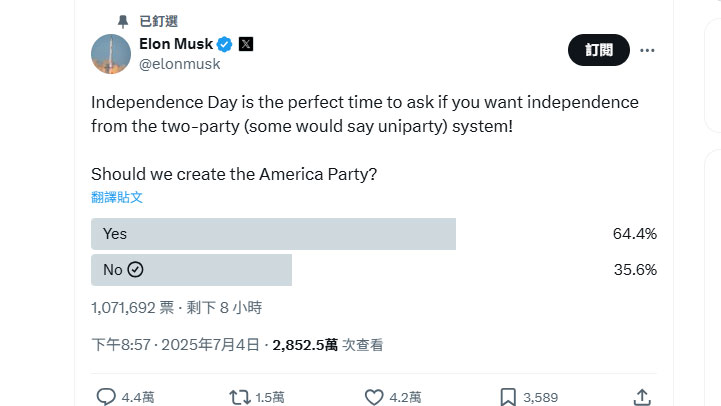
Task: Open Elon Musk's profile avatar
Action: [x=111, y=54]
